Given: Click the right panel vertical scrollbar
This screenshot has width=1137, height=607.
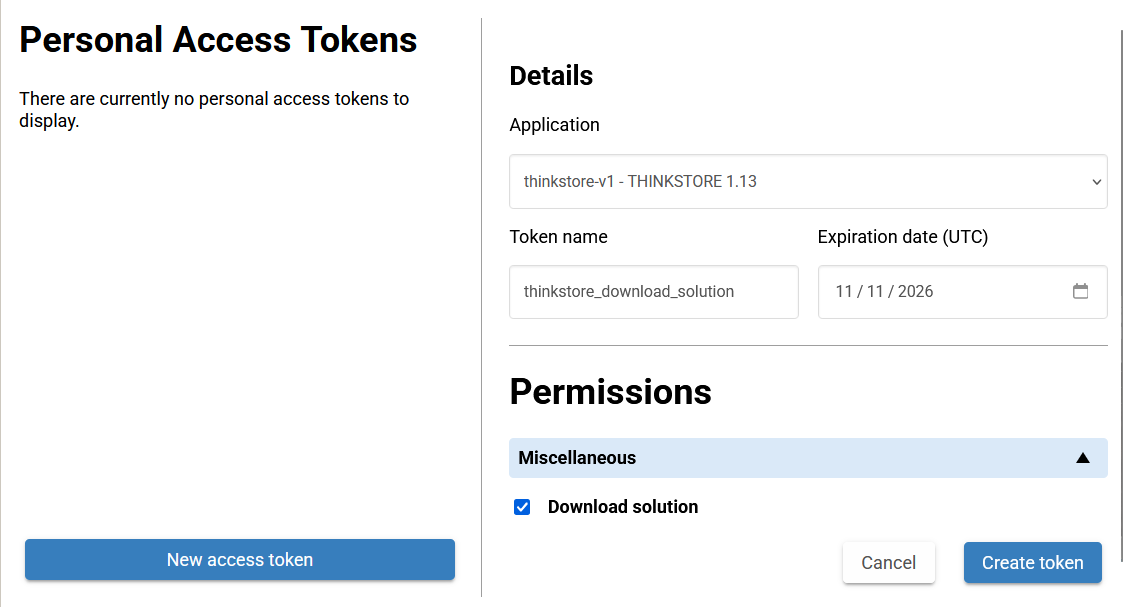Looking at the screenshot, I should [x=1122, y=300].
